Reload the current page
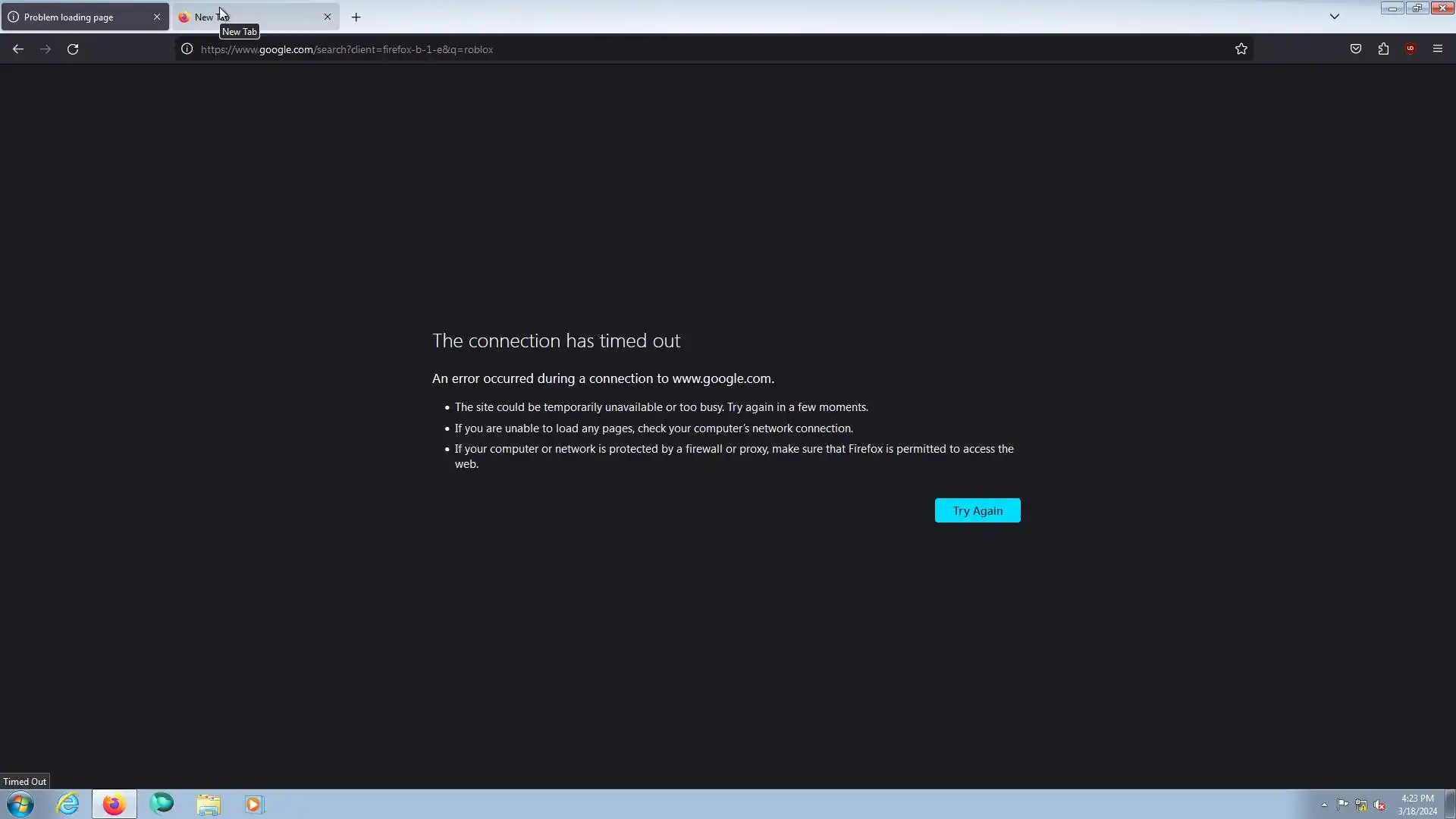Viewport: 1456px width, 819px height. click(73, 49)
